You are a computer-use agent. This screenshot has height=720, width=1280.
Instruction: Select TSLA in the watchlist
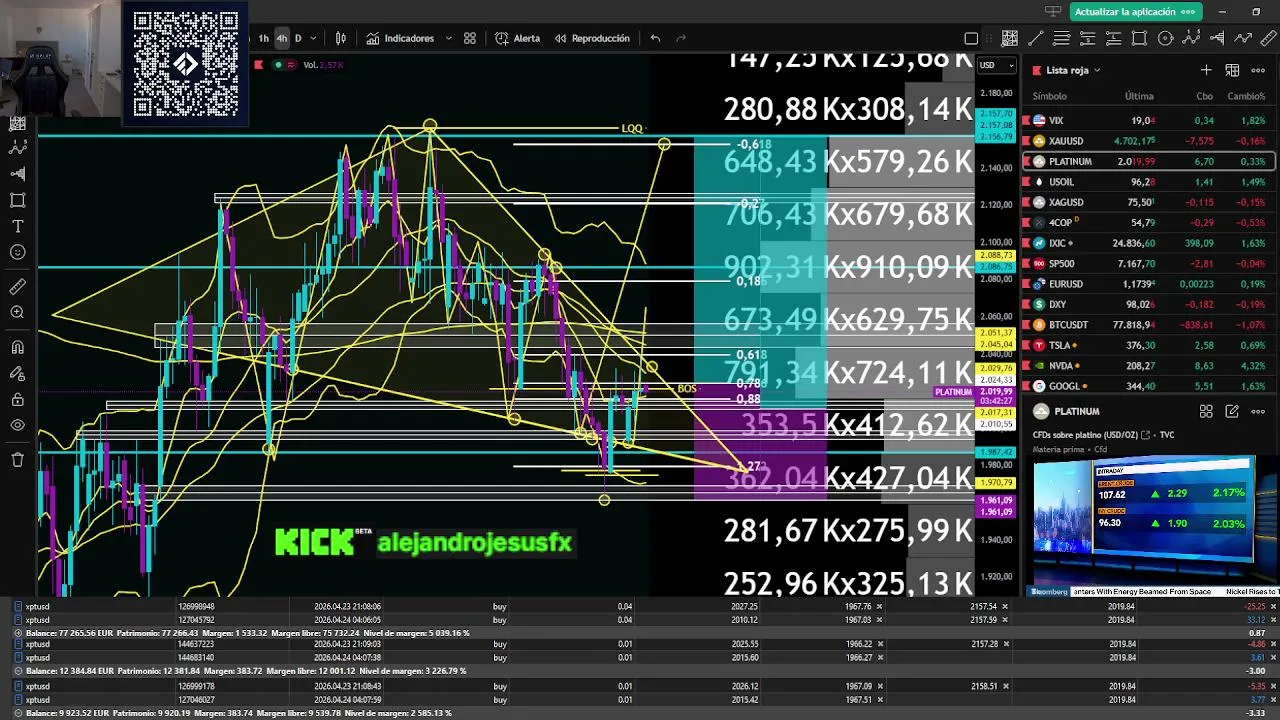tap(1148, 345)
